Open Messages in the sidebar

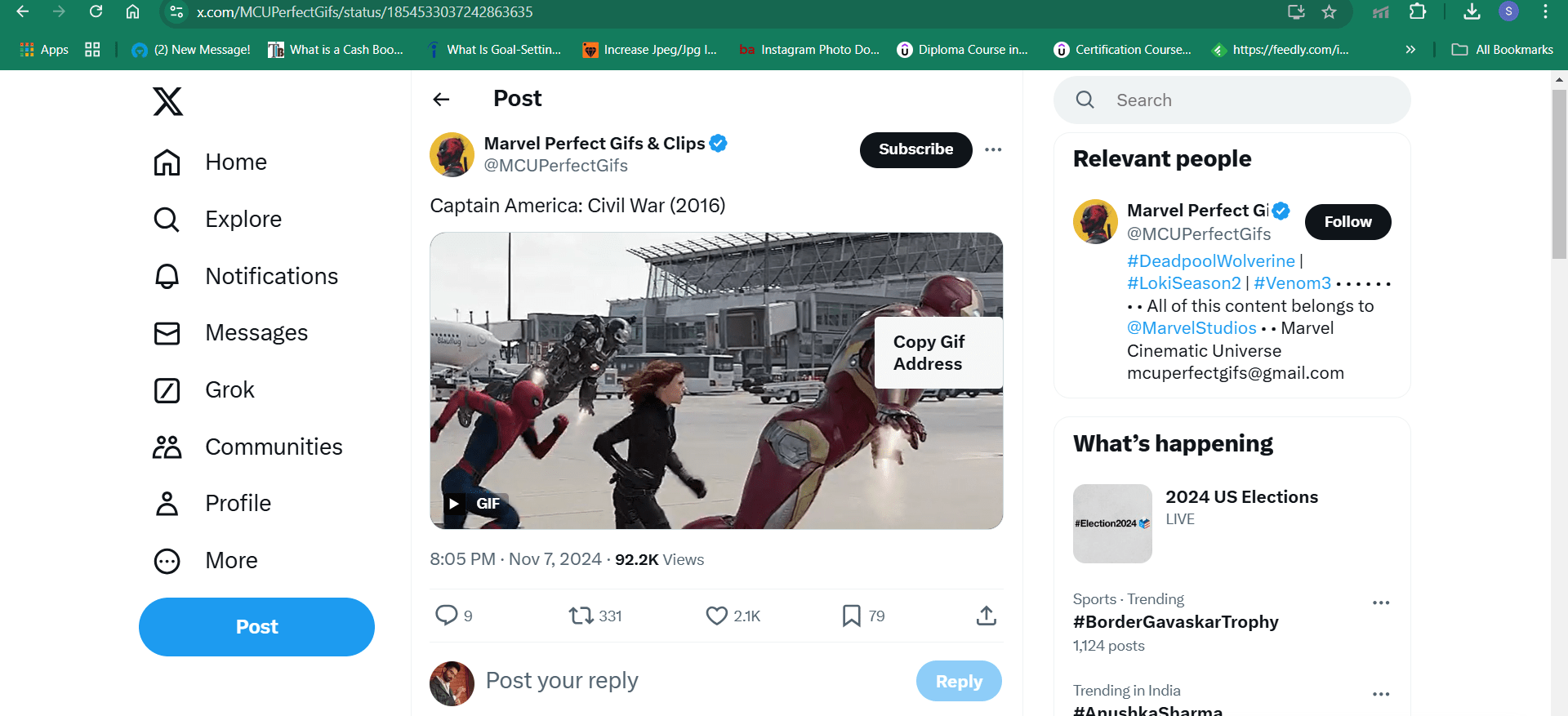pos(230,333)
